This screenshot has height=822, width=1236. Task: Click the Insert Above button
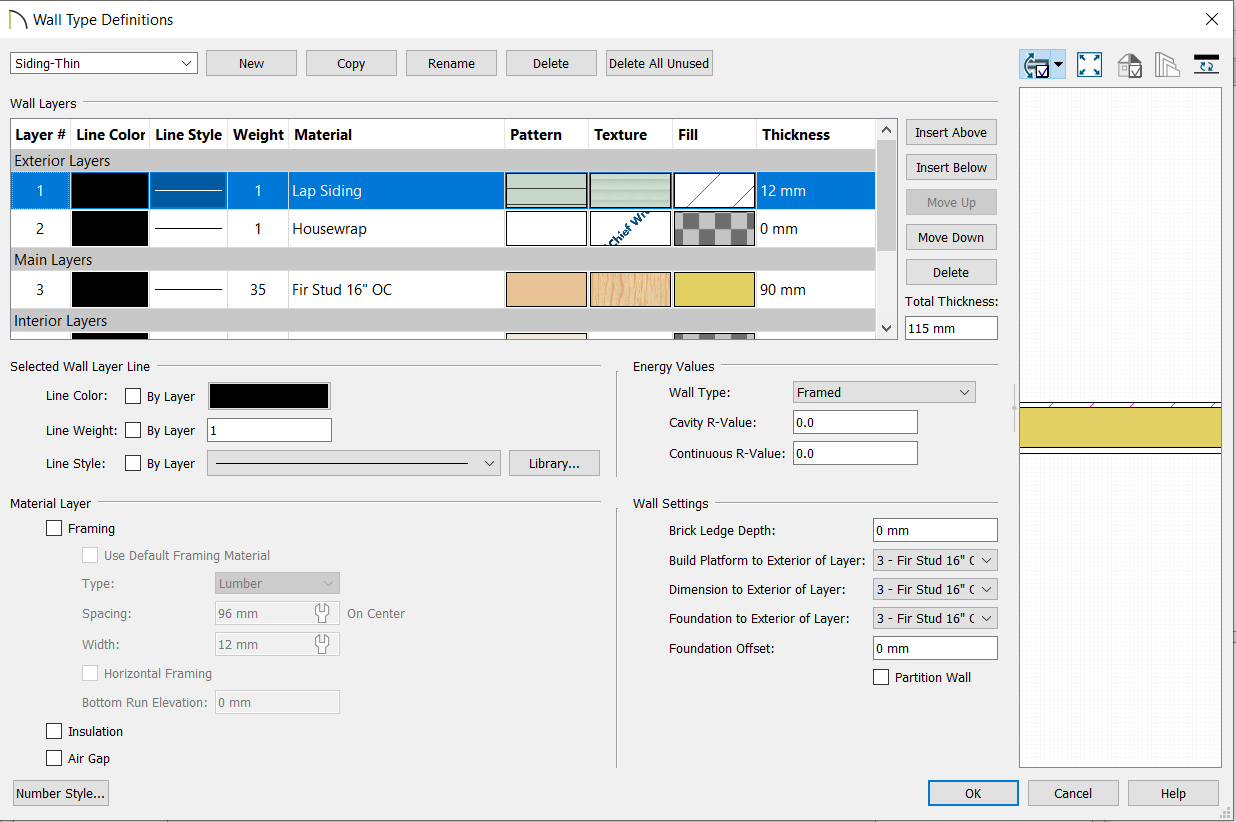(x=951, y=132)
